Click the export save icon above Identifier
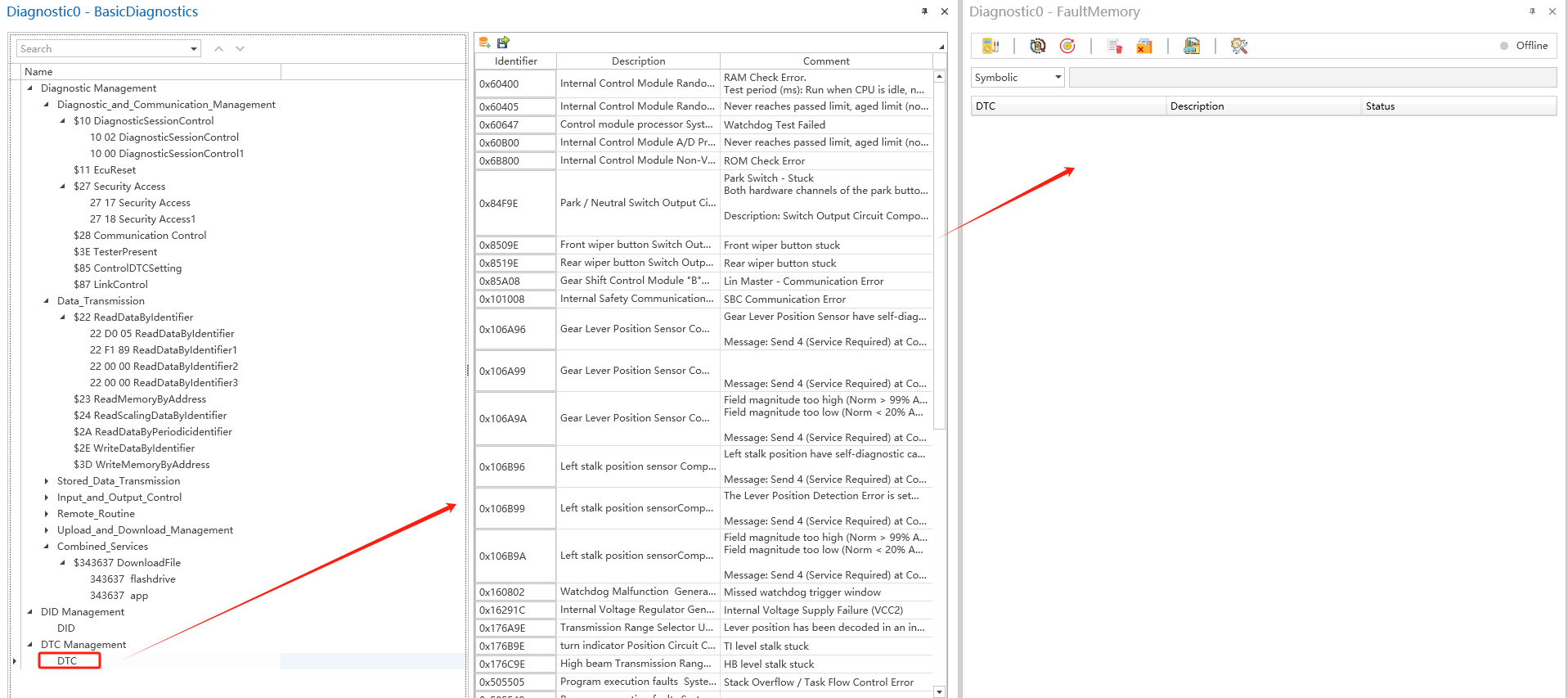The image size is (1568, 698). pyautogui.click(x=503, y=42)
